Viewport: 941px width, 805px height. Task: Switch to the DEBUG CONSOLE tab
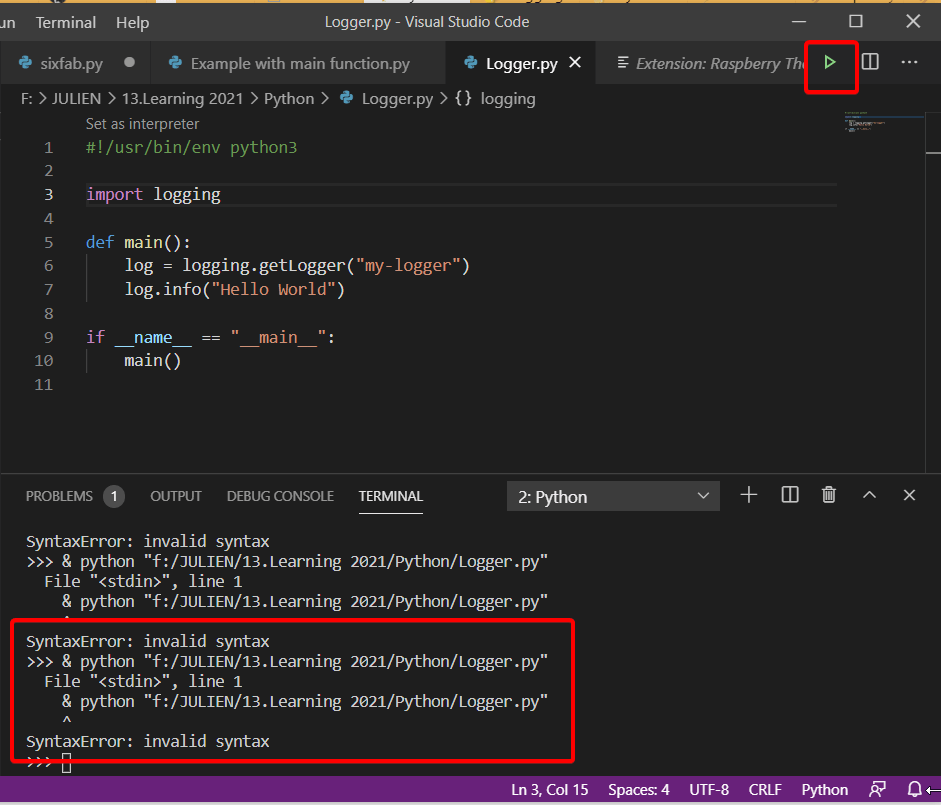point(279,495)
